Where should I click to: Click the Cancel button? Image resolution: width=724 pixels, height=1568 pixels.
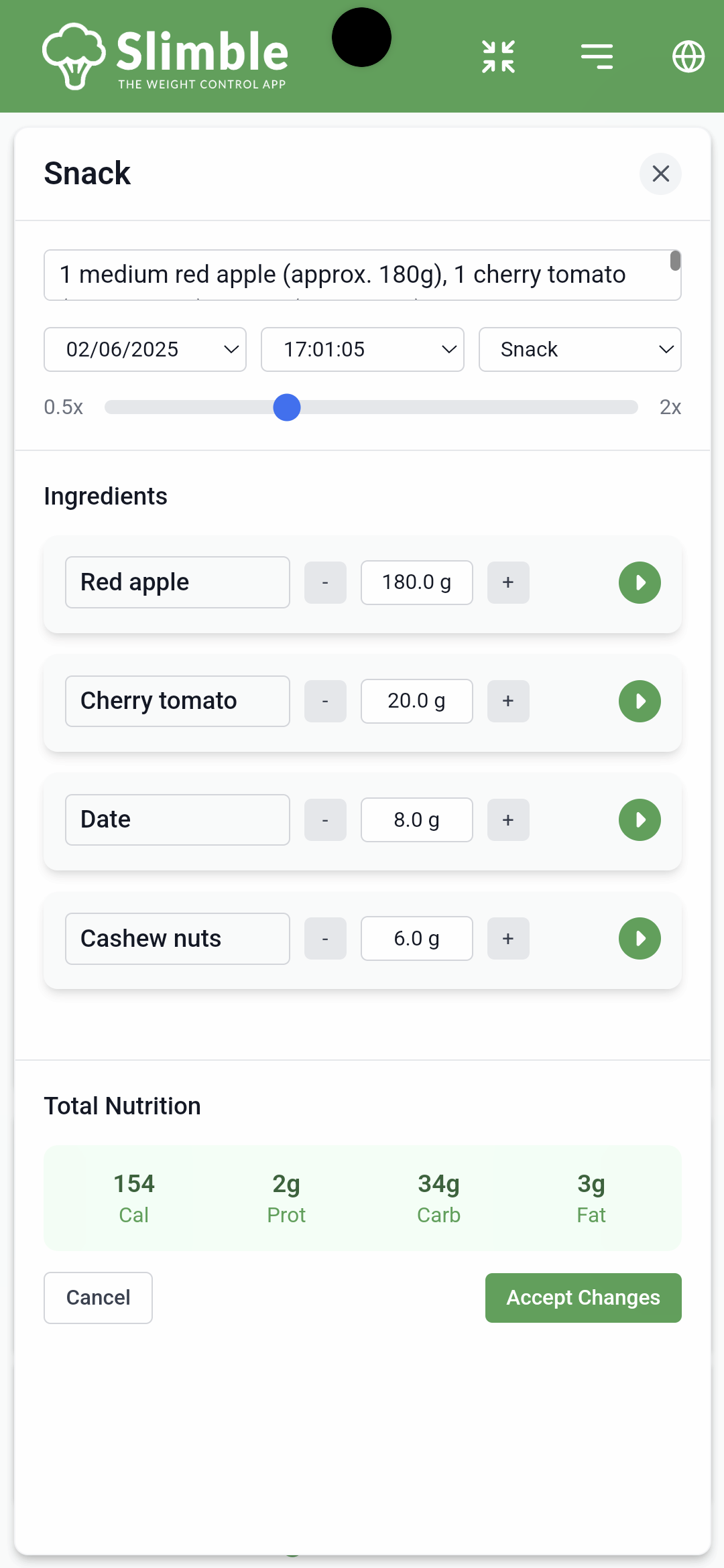pyautogui.click(x=98, y=1297)
